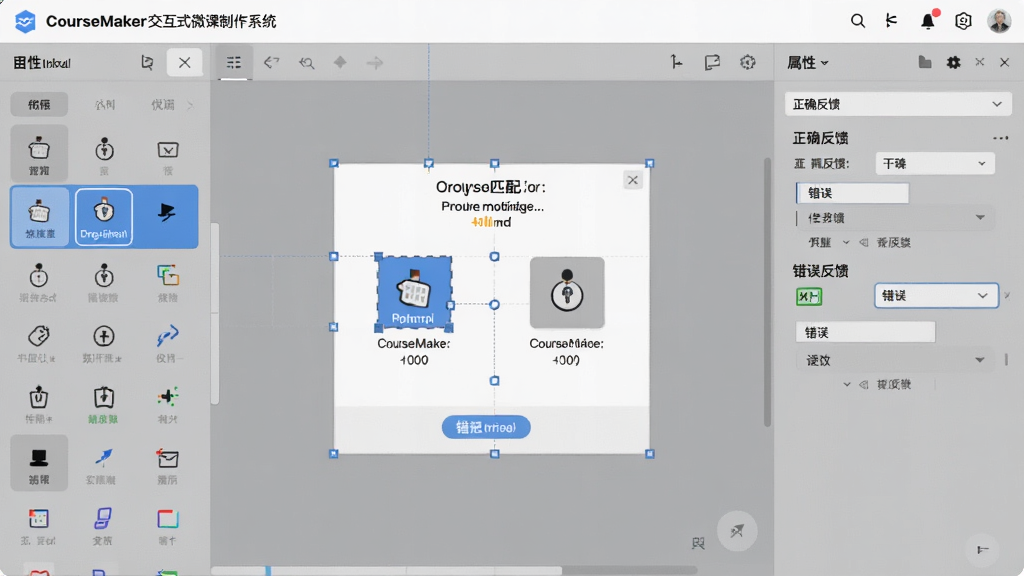Click the CourseMaker logo icon
Screen dimensions: 1024x576
click(25, 22)
